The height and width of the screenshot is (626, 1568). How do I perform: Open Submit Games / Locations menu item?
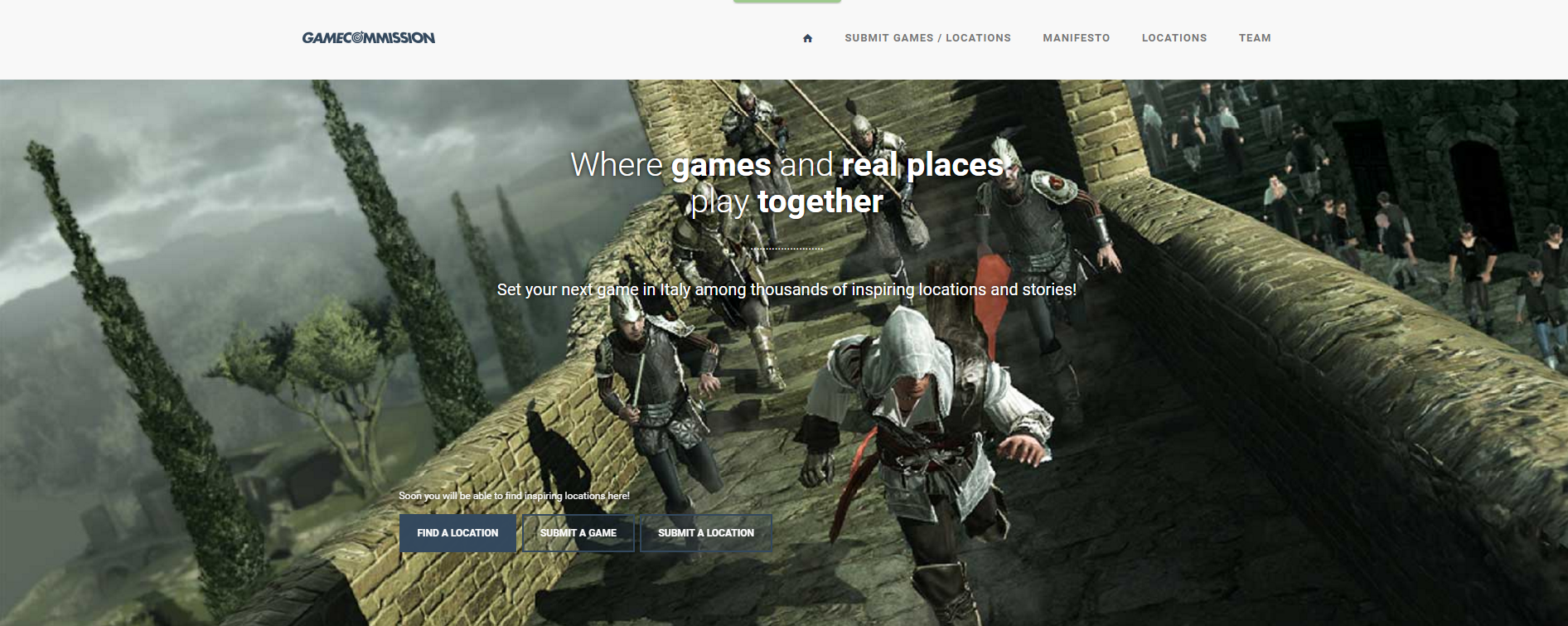pyautogui.click(x=927, y=38)
